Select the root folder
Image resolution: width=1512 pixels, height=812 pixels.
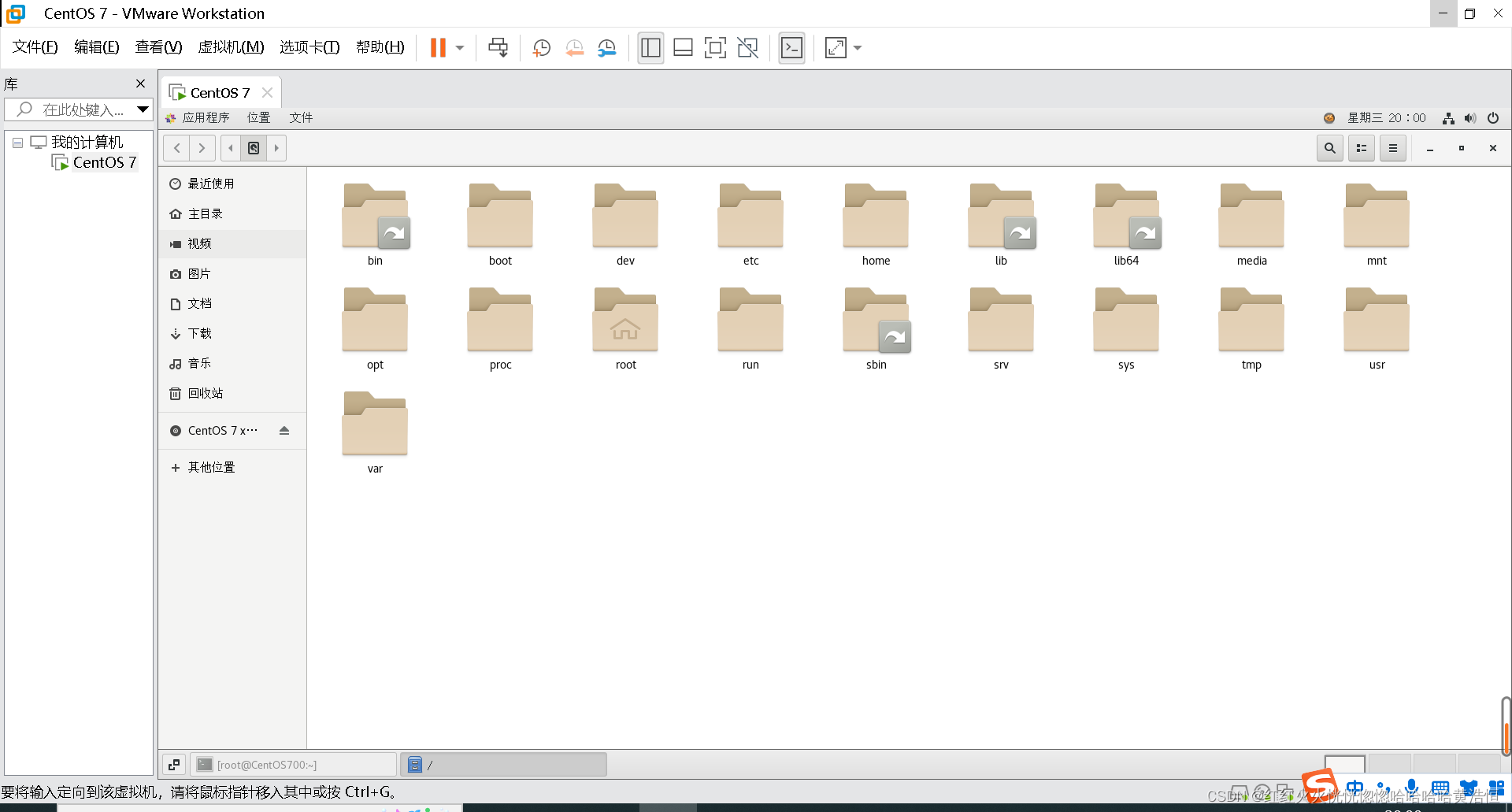click(625, 329)
